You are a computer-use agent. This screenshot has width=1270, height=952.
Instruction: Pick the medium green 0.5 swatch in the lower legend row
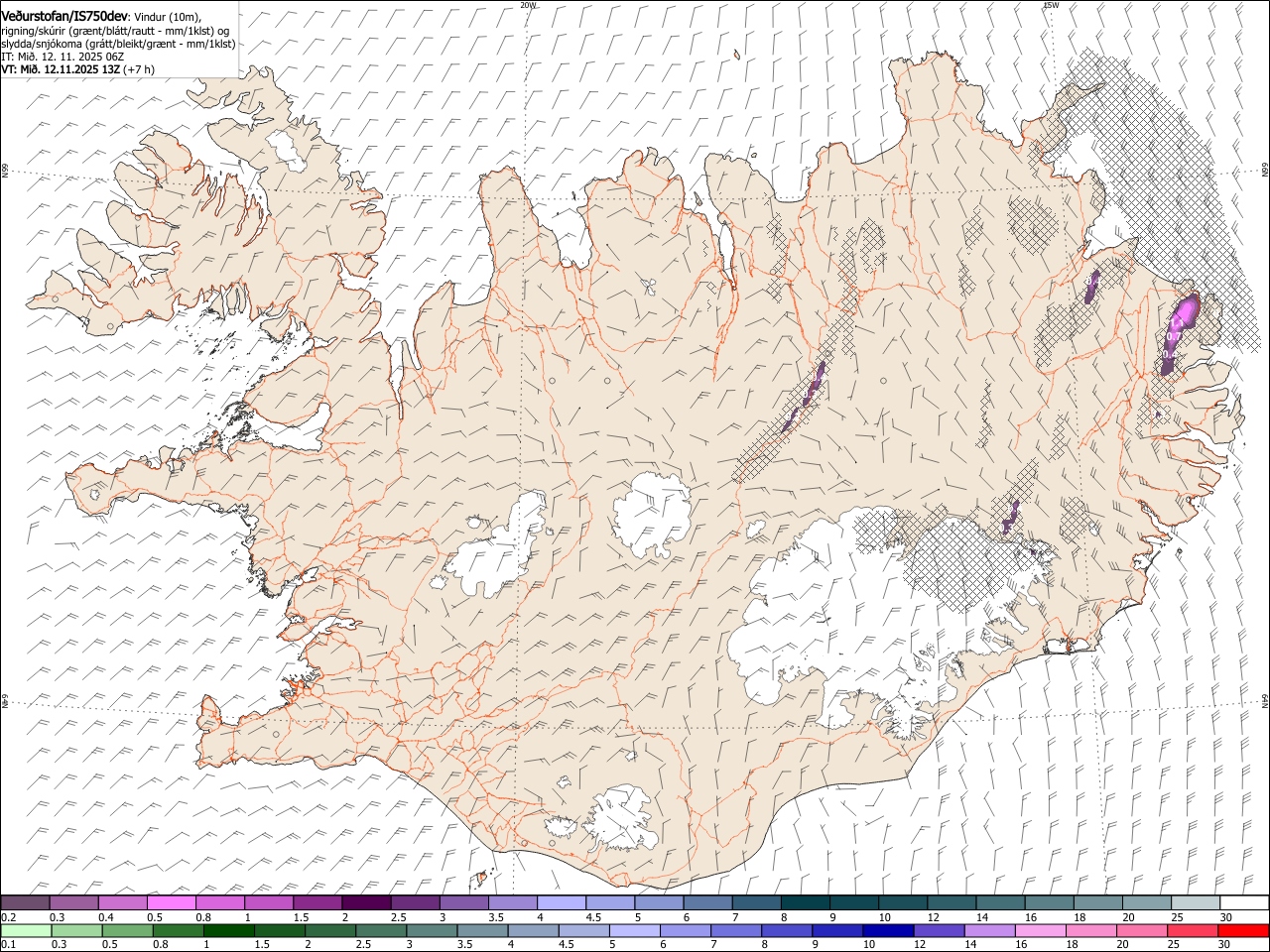tap(128, 931)
